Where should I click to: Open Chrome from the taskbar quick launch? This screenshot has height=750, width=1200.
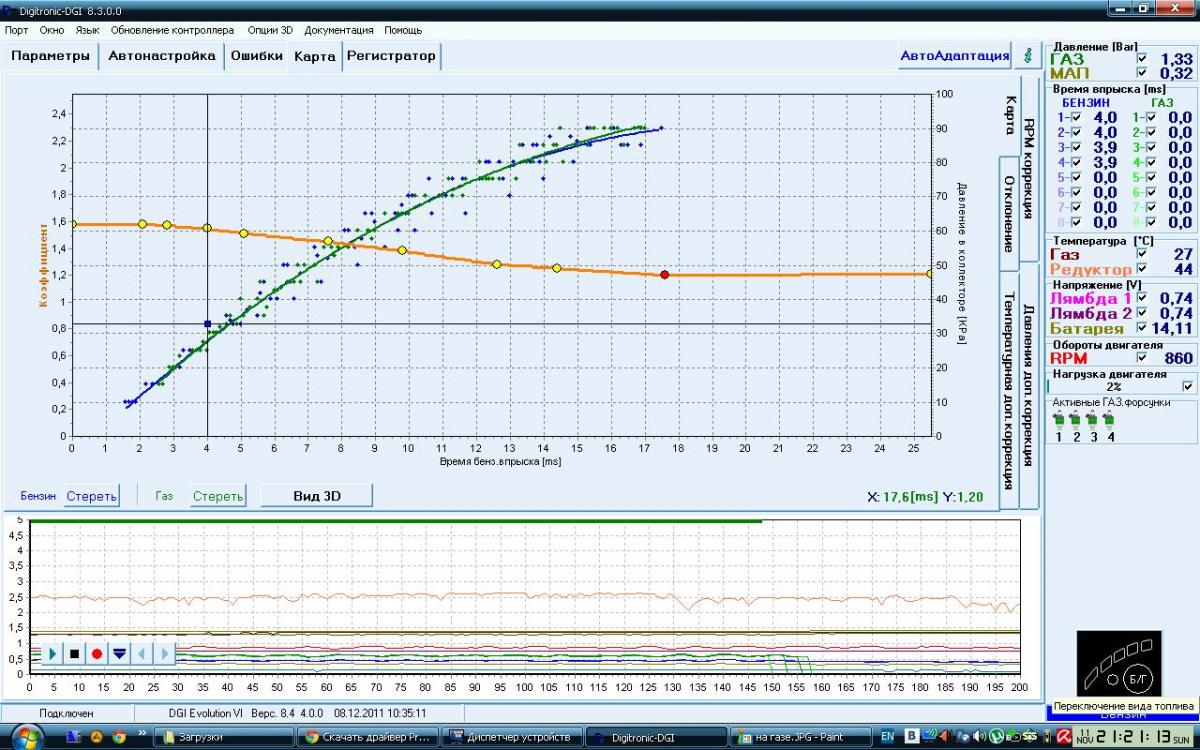(x=119, y=737)
